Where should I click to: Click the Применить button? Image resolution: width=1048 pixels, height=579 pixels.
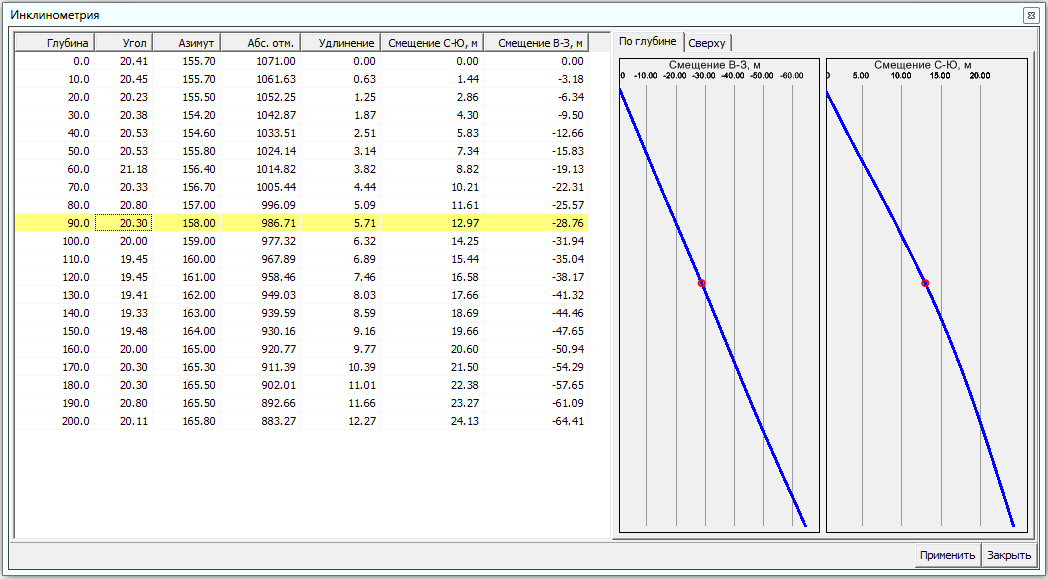point(947,555)
